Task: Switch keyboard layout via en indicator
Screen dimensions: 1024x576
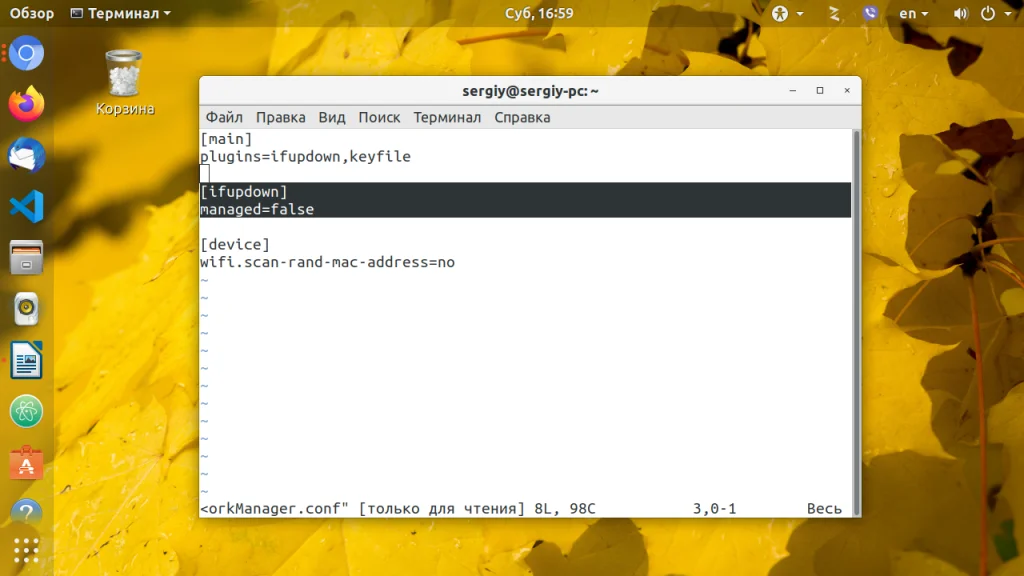Action: point(913,13)
